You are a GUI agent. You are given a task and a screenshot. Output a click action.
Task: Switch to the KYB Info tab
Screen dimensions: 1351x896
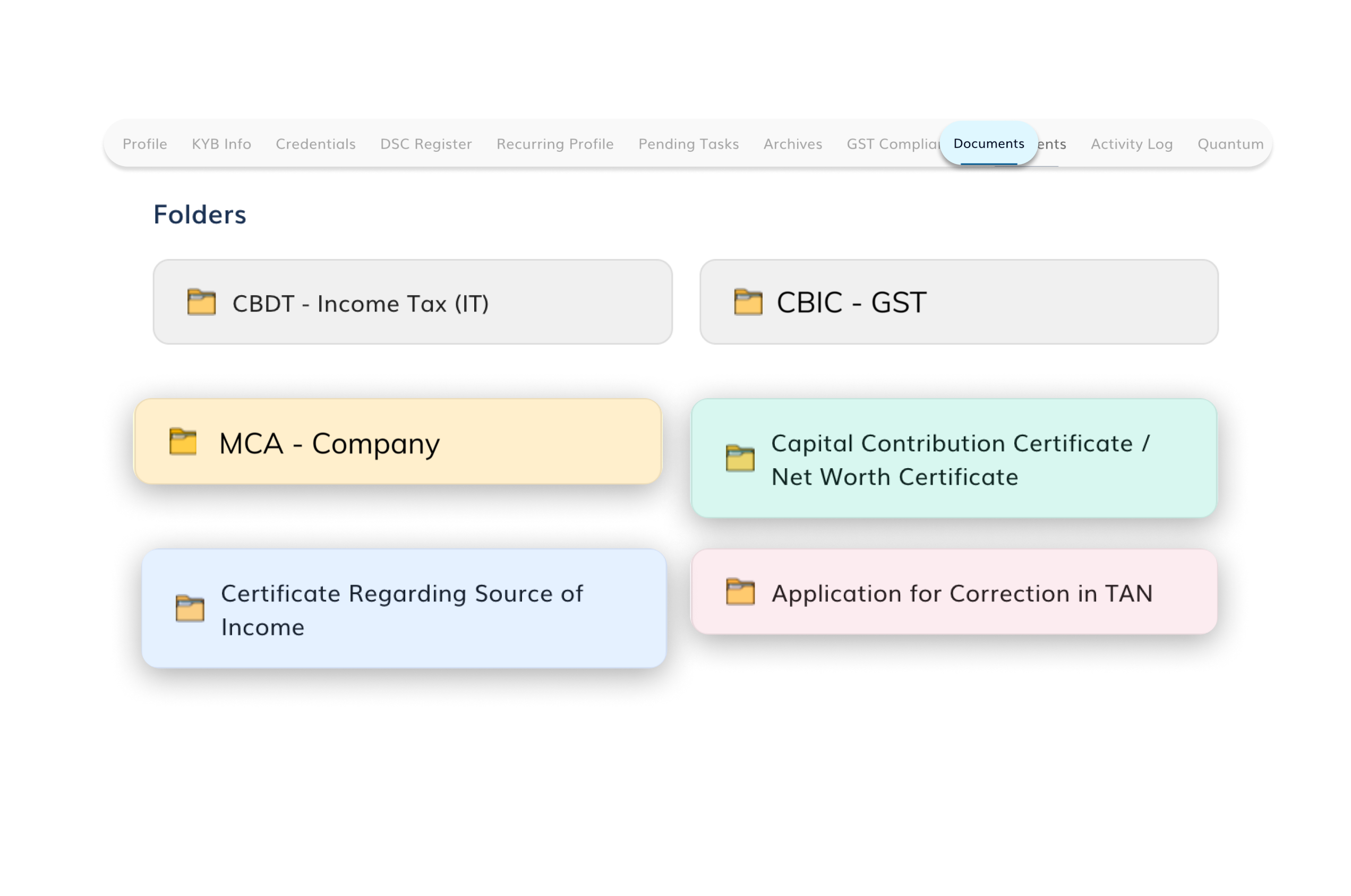tap(221, 144)
